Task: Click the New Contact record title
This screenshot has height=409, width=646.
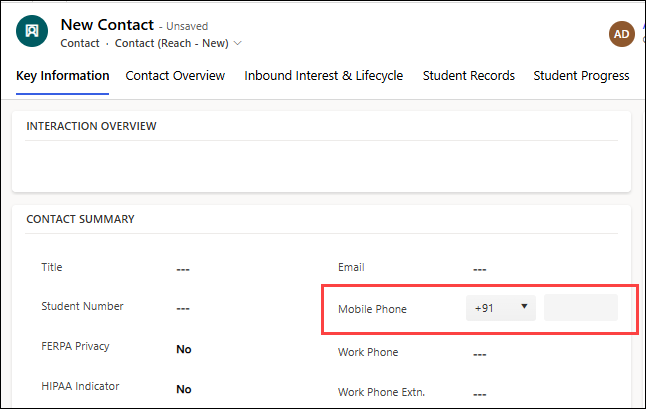Action: [107, 24]
